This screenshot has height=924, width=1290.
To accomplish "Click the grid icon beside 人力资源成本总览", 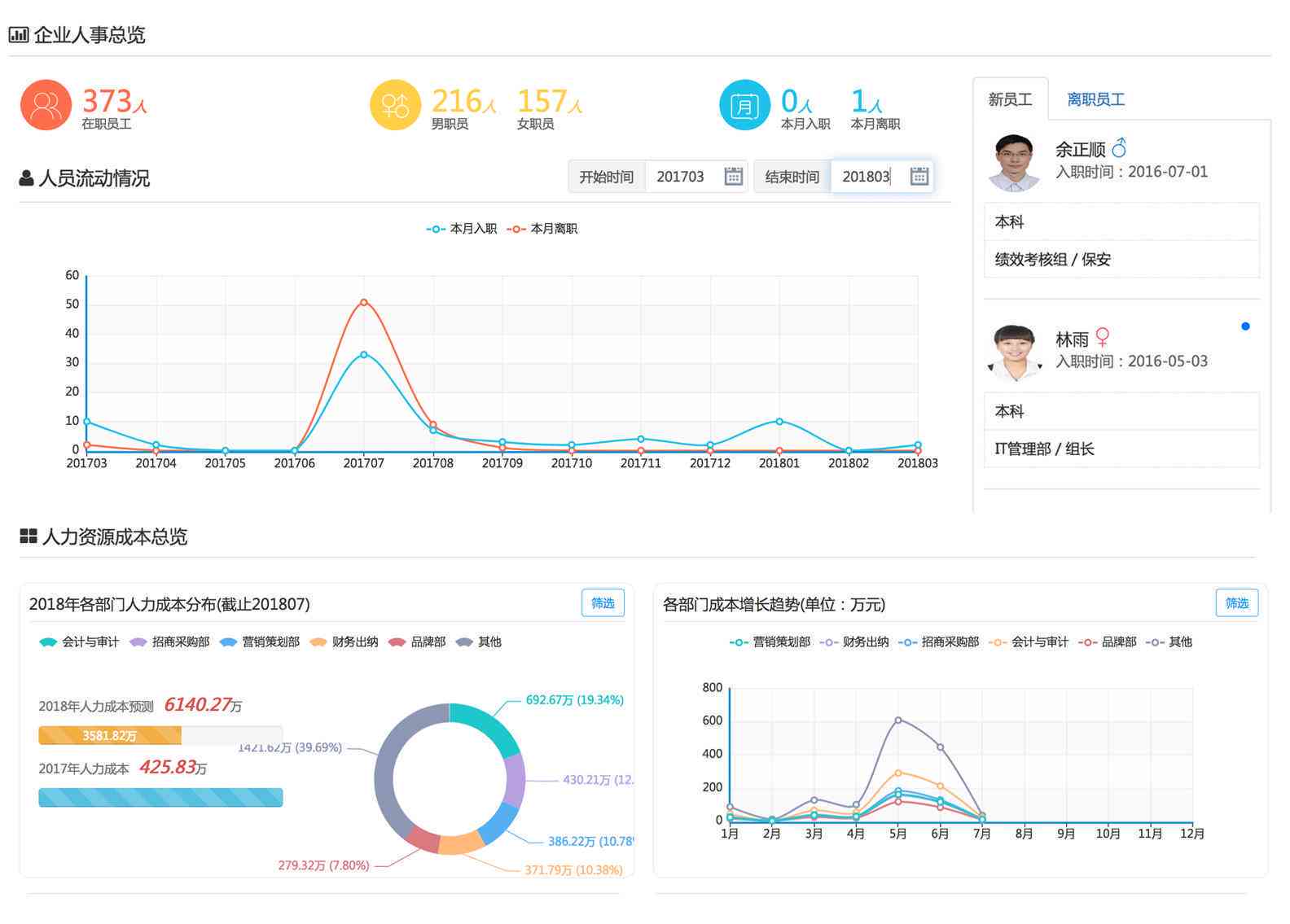I will point(29,536).
